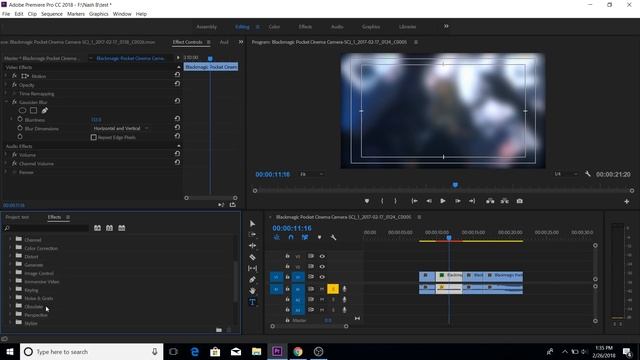Open timeline display settings wrench
The height and width of the screenshot is (360, 640).
[333, 238]
